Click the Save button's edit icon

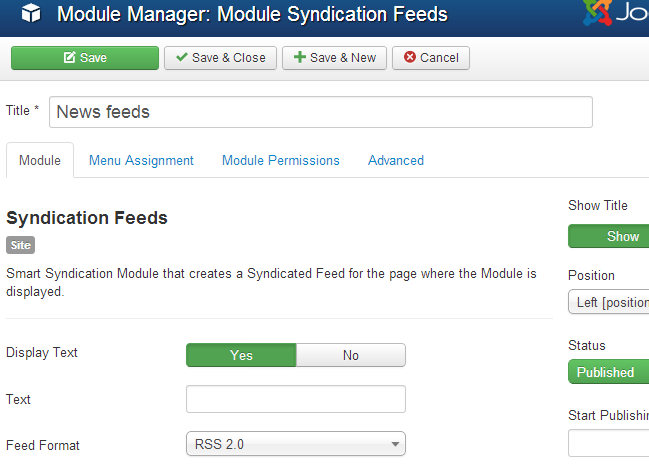coord(69,58)
